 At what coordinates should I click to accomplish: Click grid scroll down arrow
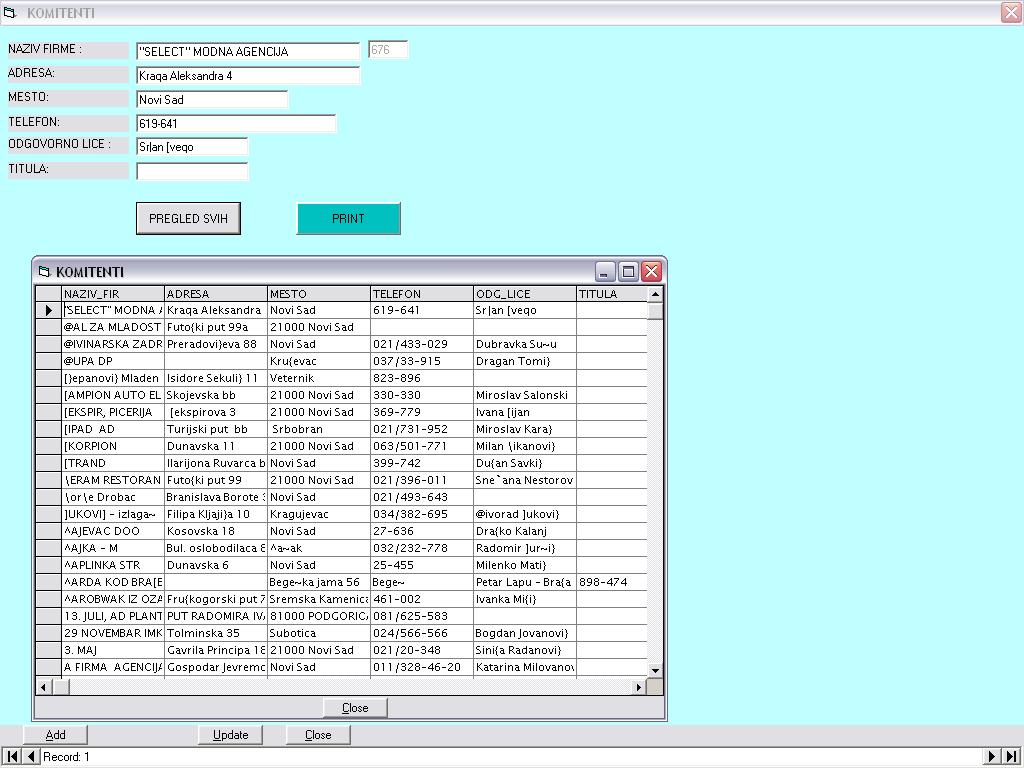pyautogui.click(x=655, y=670)
